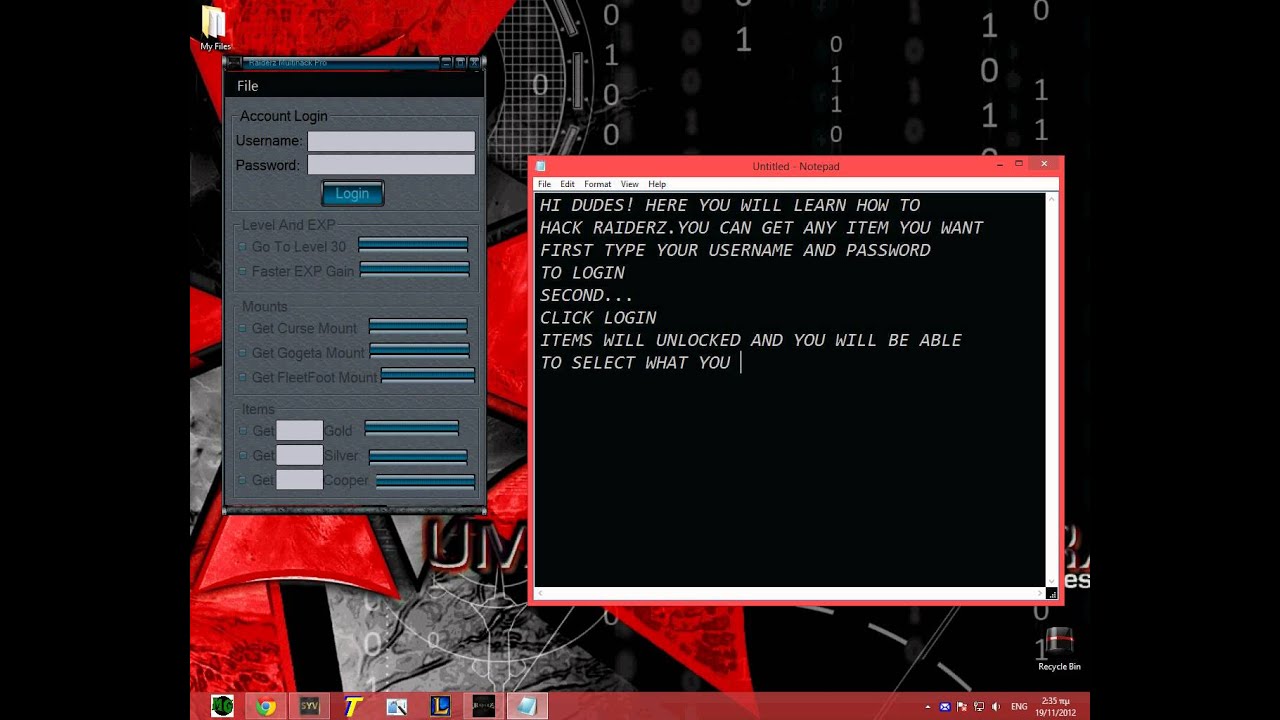Open the yellow T taskbar application
Image resolution: width=1280 pixels, height=720 pixels.
[352, 706]
